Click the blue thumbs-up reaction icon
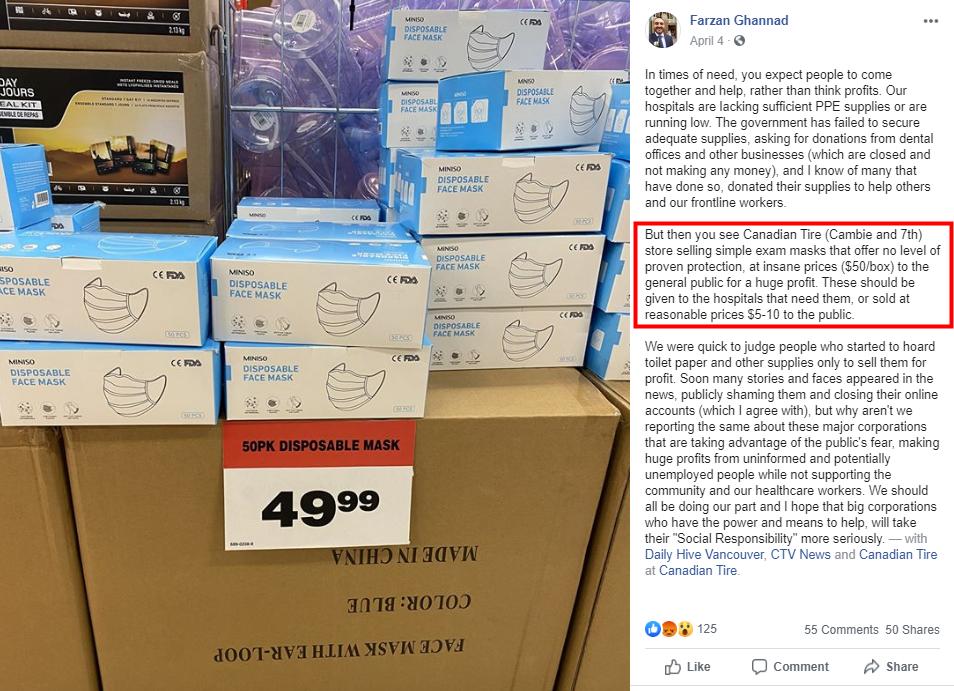The height and width of the screenshot is (691, 954). coord(653,629)
